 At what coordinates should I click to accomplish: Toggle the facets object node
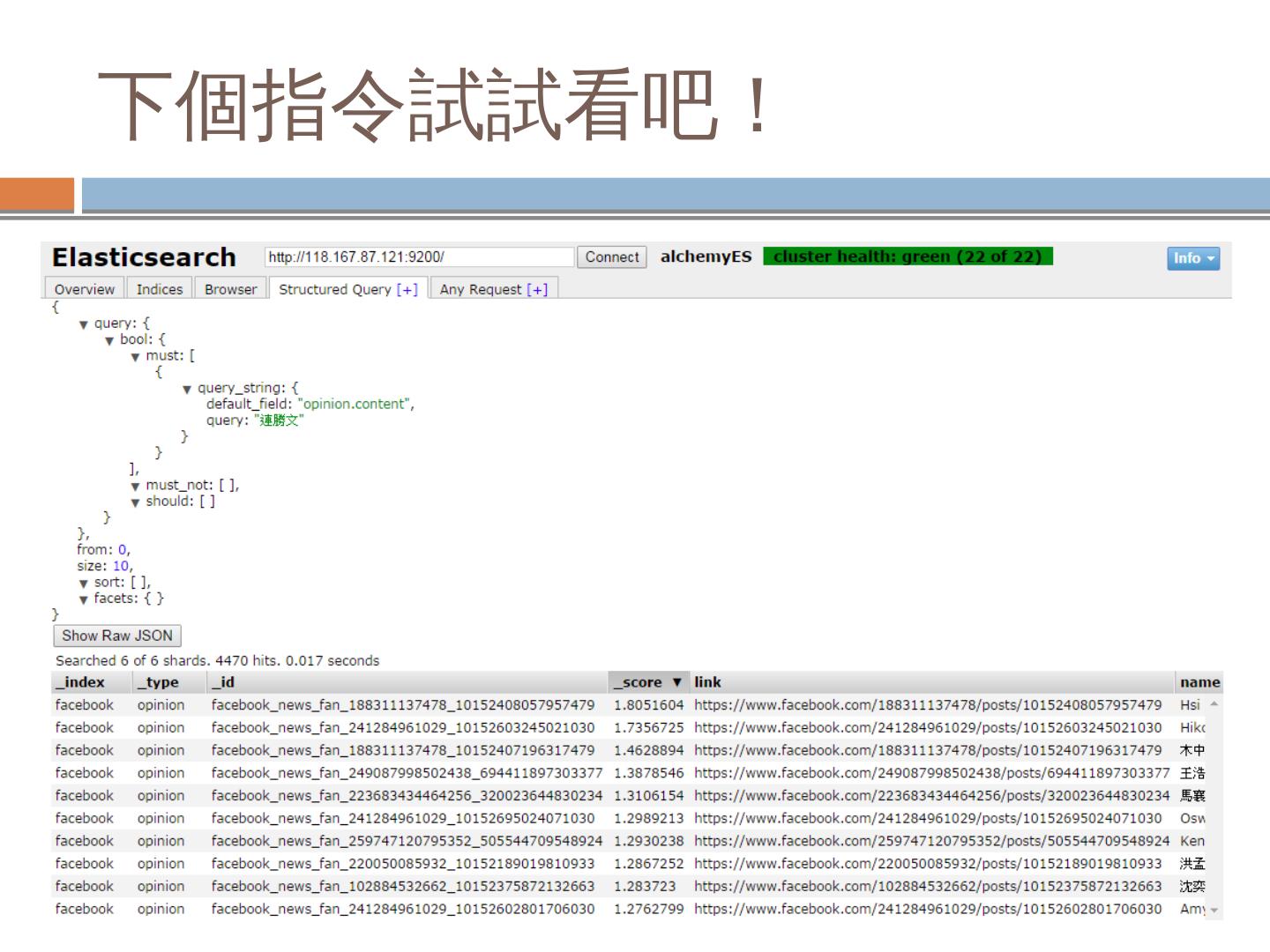[84, 599]
